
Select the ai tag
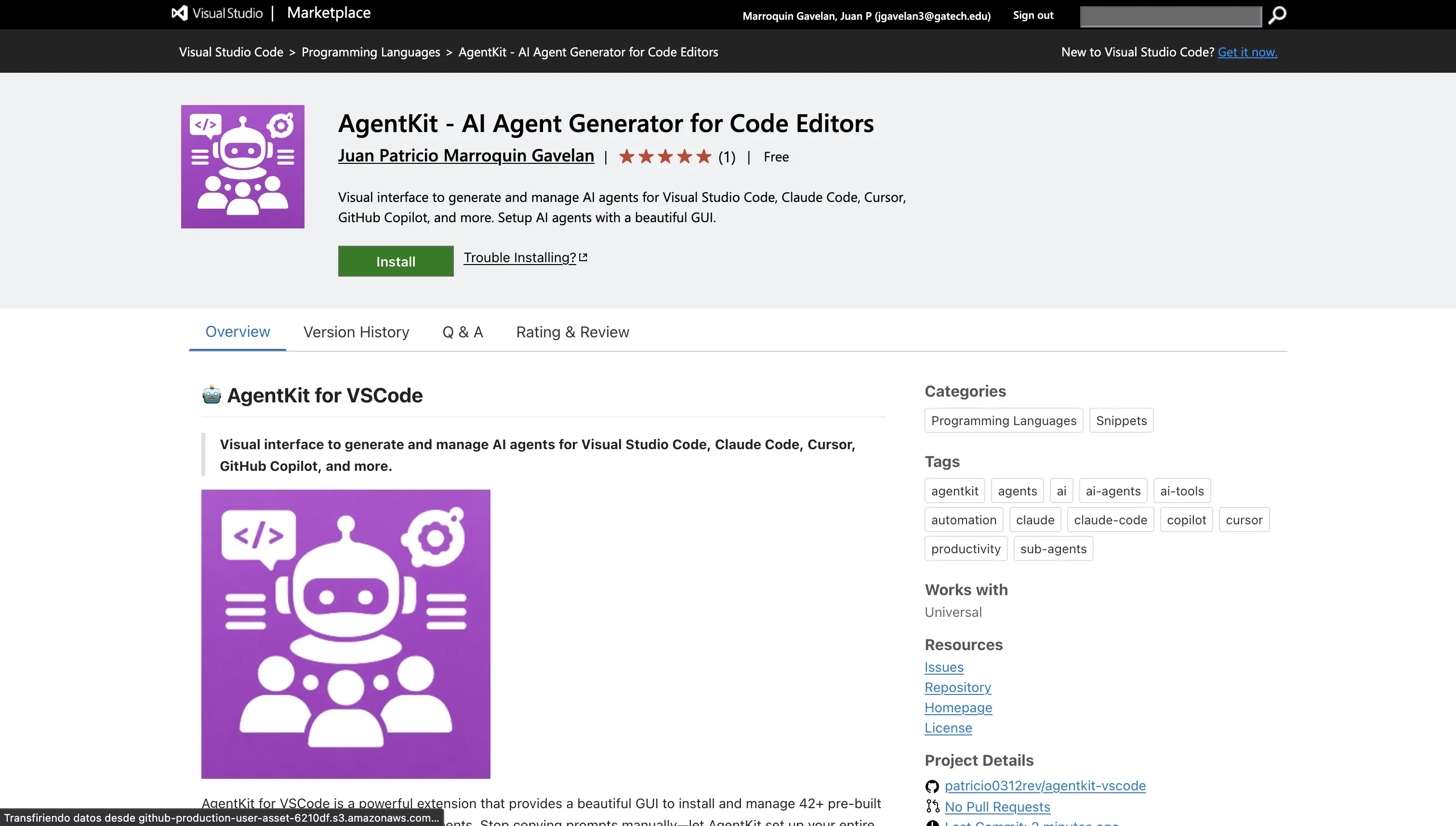coord(1060,491)
